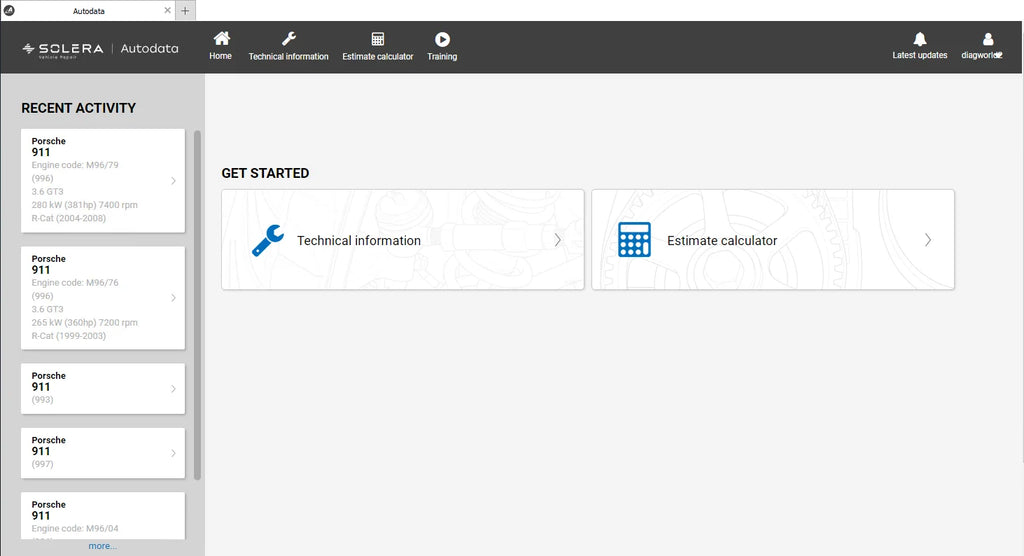Click '280 kW (381hp) 7400 rpm' text
Viewport: 1024px width, 556px height.
[84, 205]
